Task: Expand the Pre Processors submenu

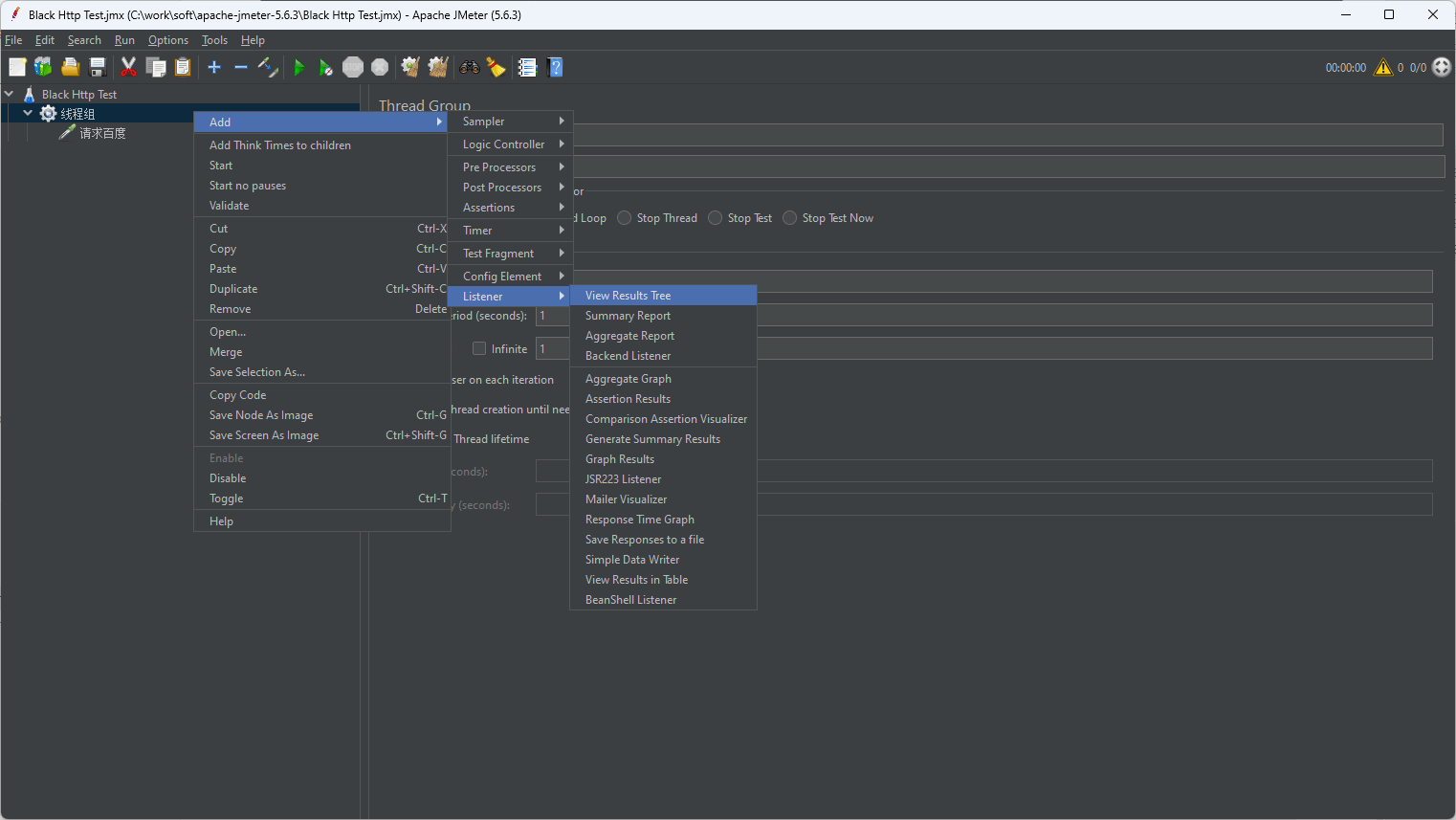Action: tap(511, 167)
